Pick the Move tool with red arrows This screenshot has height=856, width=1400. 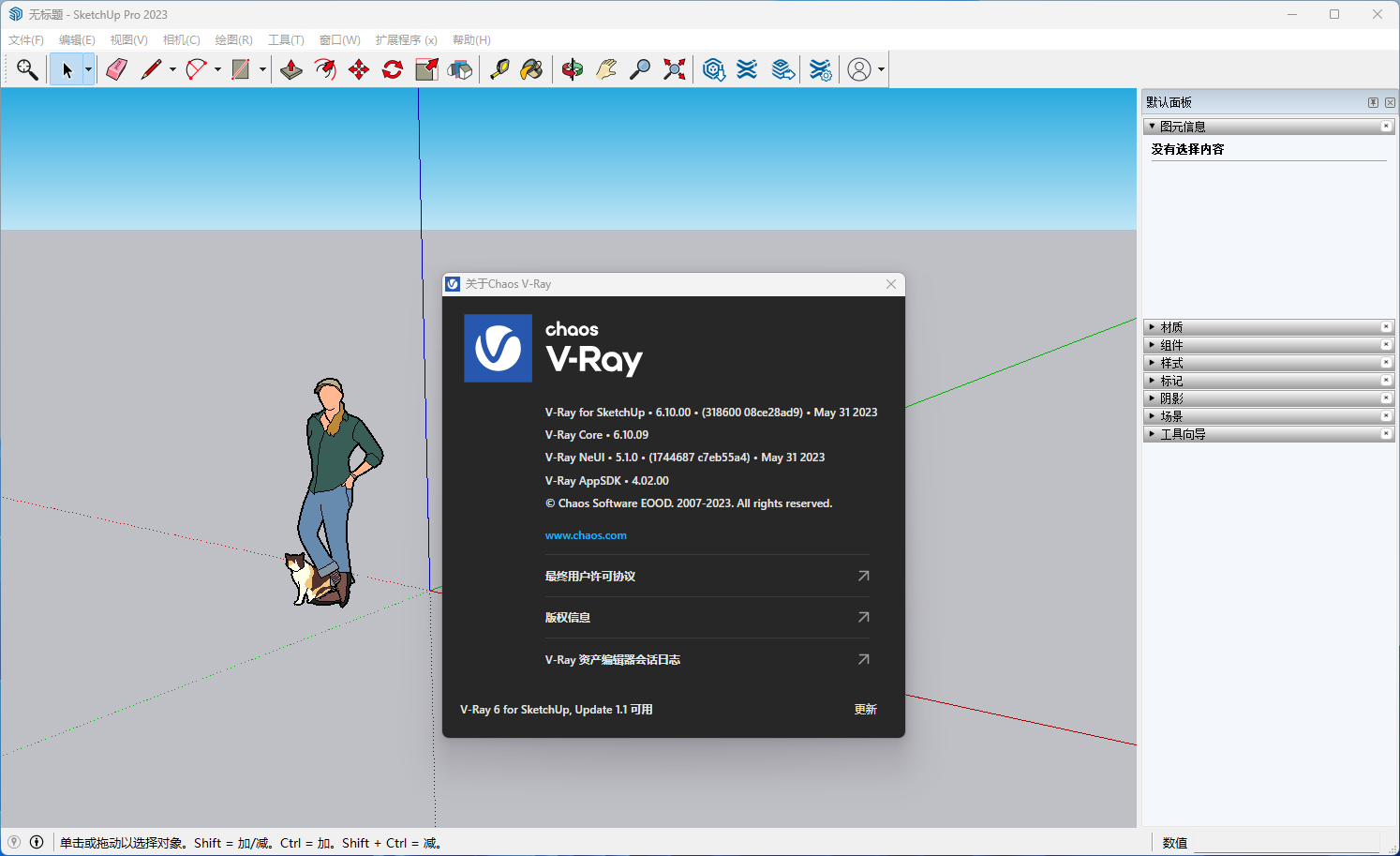coord(359,69)
